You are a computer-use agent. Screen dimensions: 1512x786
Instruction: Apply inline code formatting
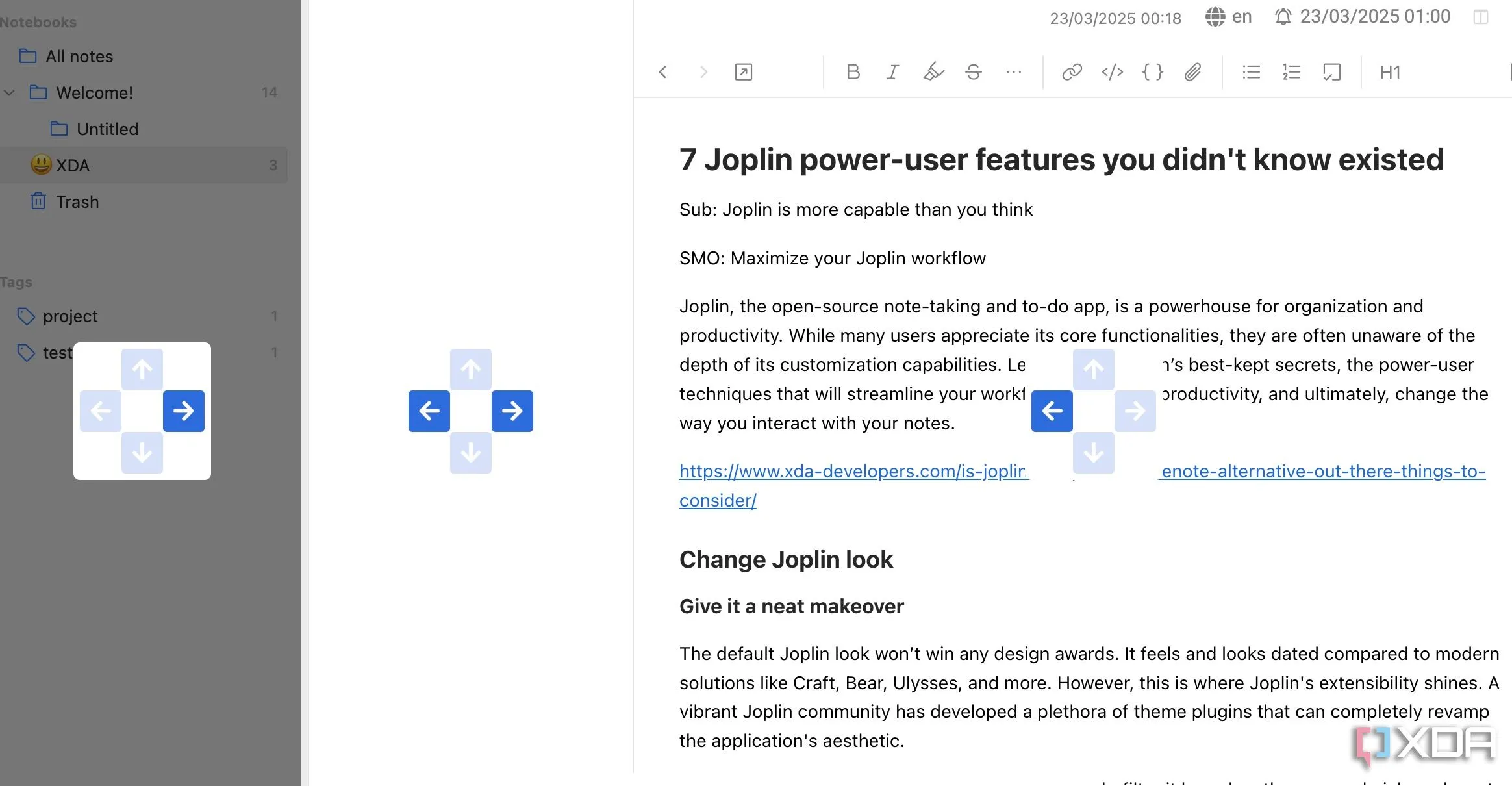pos(1112,72)
